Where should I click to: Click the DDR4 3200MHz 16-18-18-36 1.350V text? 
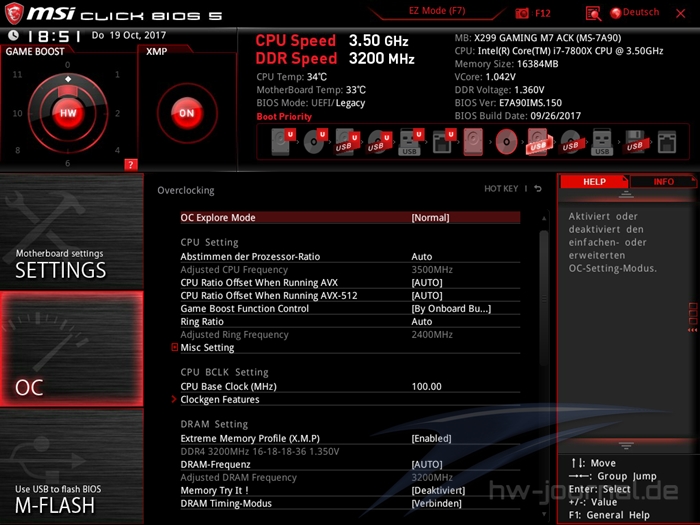260,451
